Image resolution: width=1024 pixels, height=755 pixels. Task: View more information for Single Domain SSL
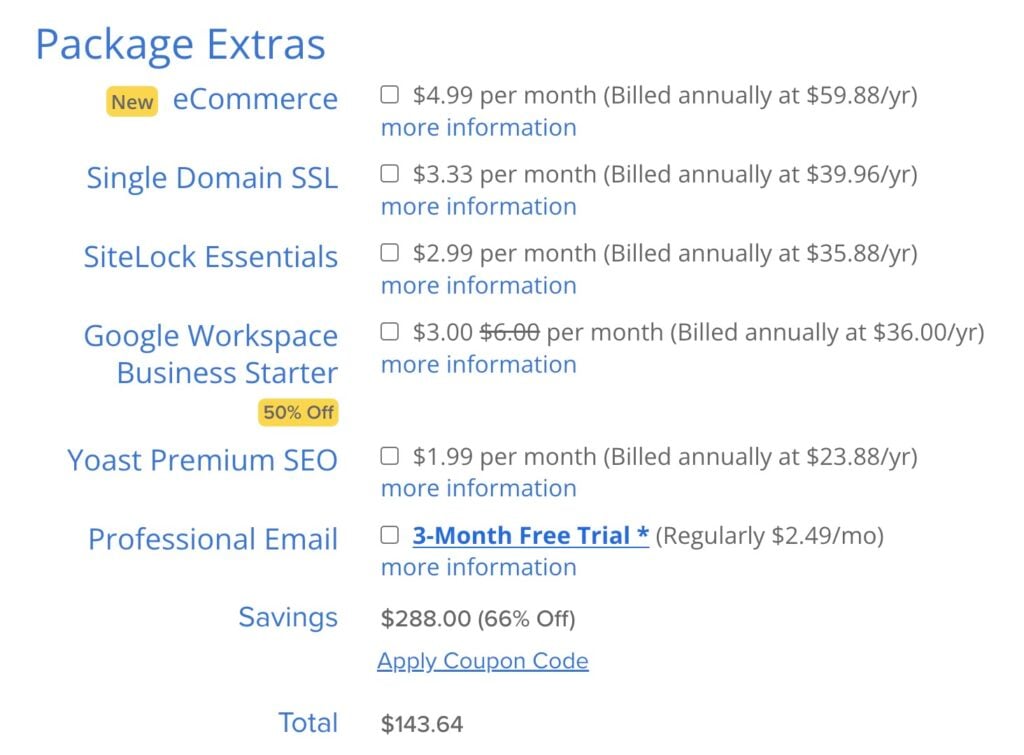[477, 206]
